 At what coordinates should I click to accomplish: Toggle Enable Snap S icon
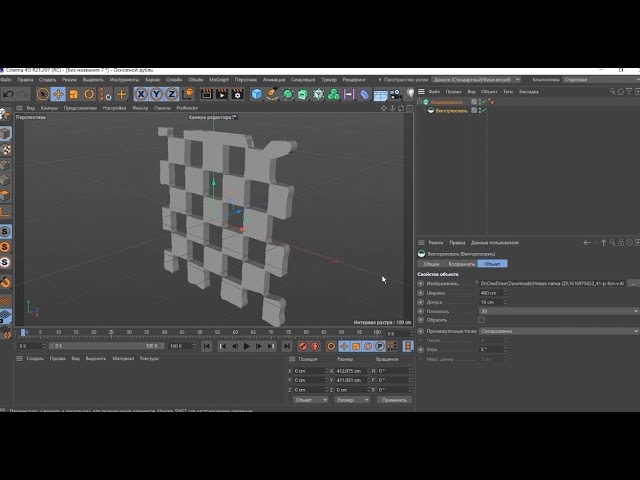pos(5,231)
